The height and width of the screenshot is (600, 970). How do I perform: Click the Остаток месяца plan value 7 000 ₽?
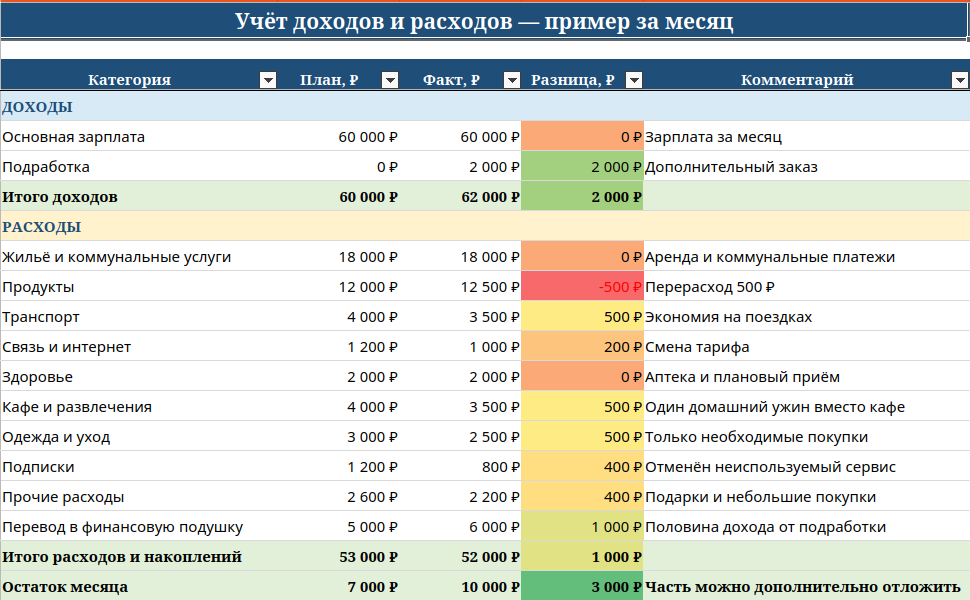click(338, 586)
